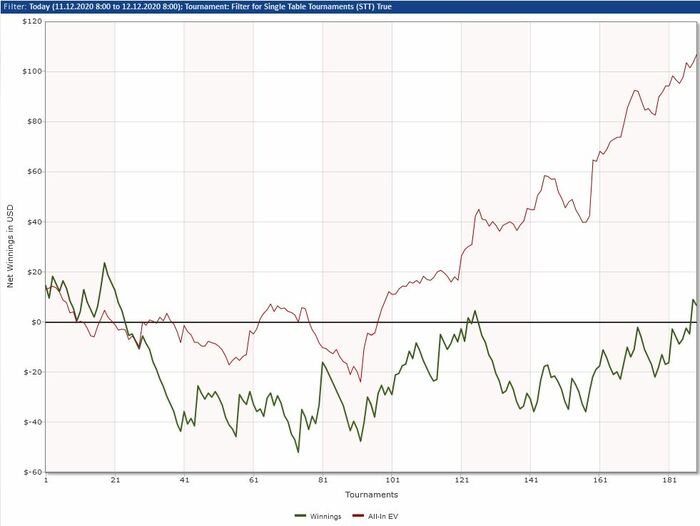The image size is (700, 526).
Task: Click the Winnings legend entry
Action: point(318,516)
